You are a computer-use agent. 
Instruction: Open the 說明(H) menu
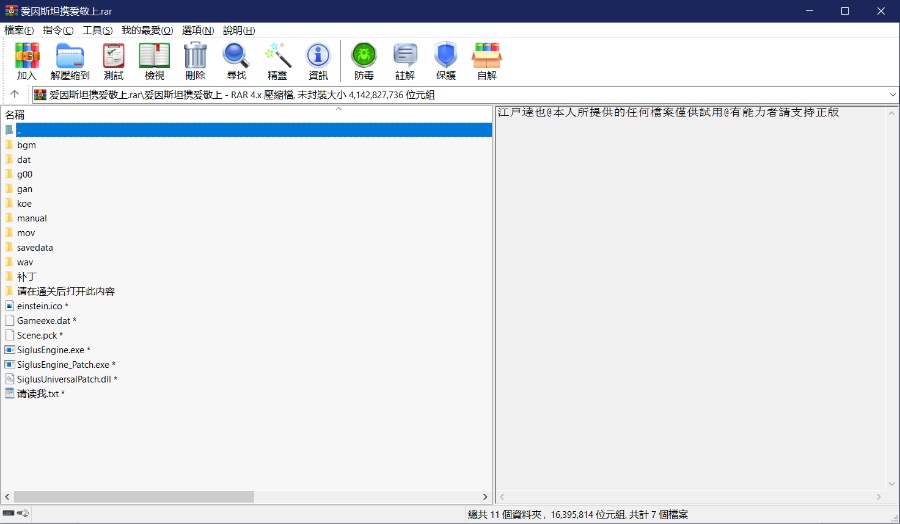[x=239, y=30]
